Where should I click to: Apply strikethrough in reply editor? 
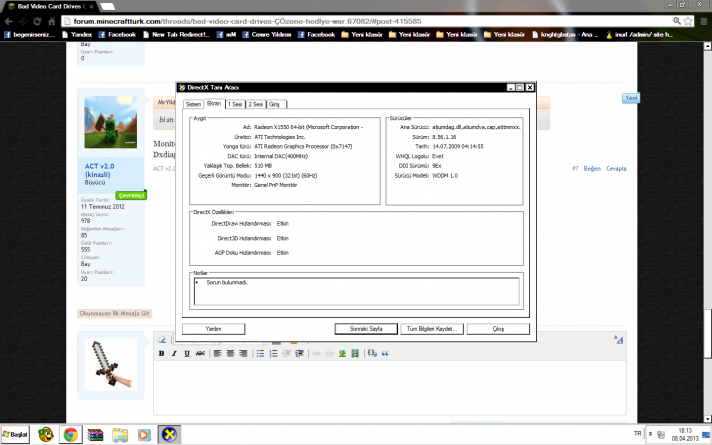(200, 353)
